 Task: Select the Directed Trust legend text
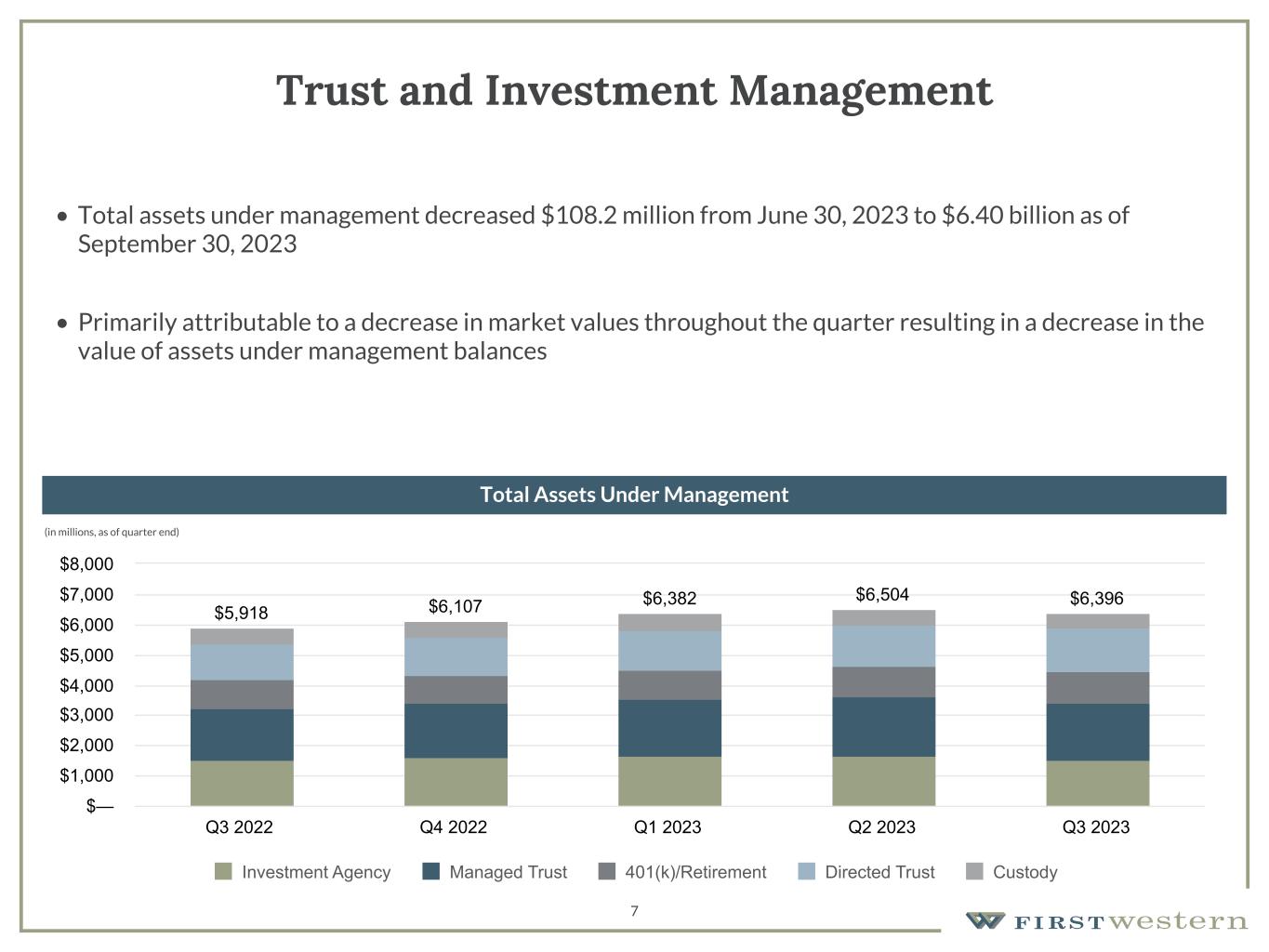pos(879,872)
